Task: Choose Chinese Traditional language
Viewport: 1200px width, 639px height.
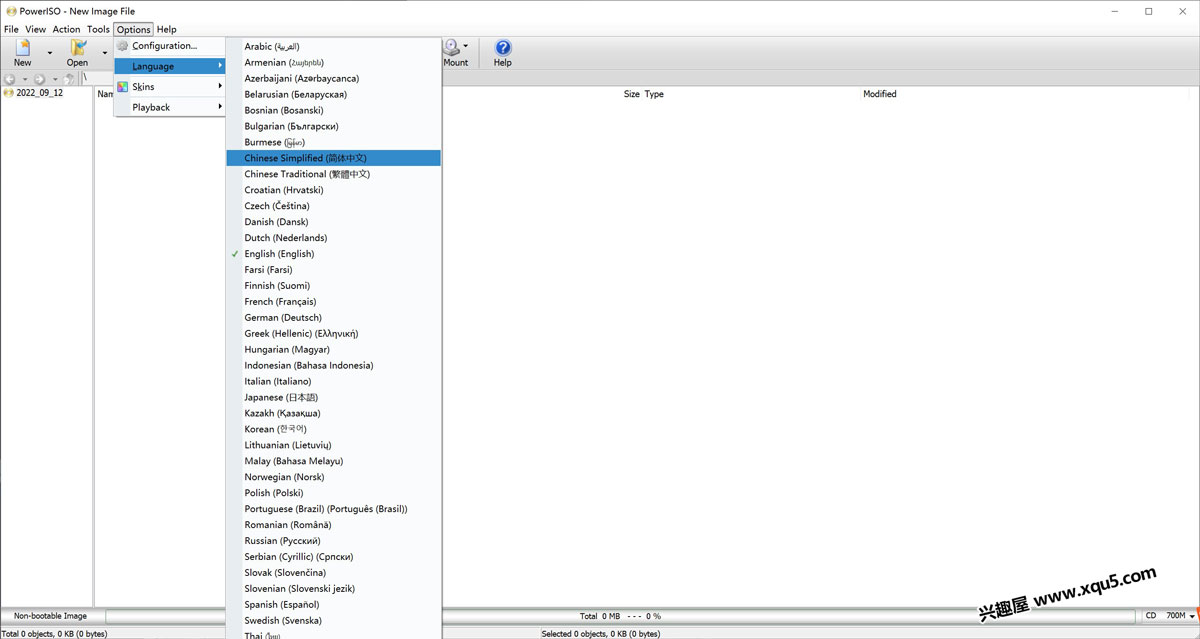Action: click(334, 174)
